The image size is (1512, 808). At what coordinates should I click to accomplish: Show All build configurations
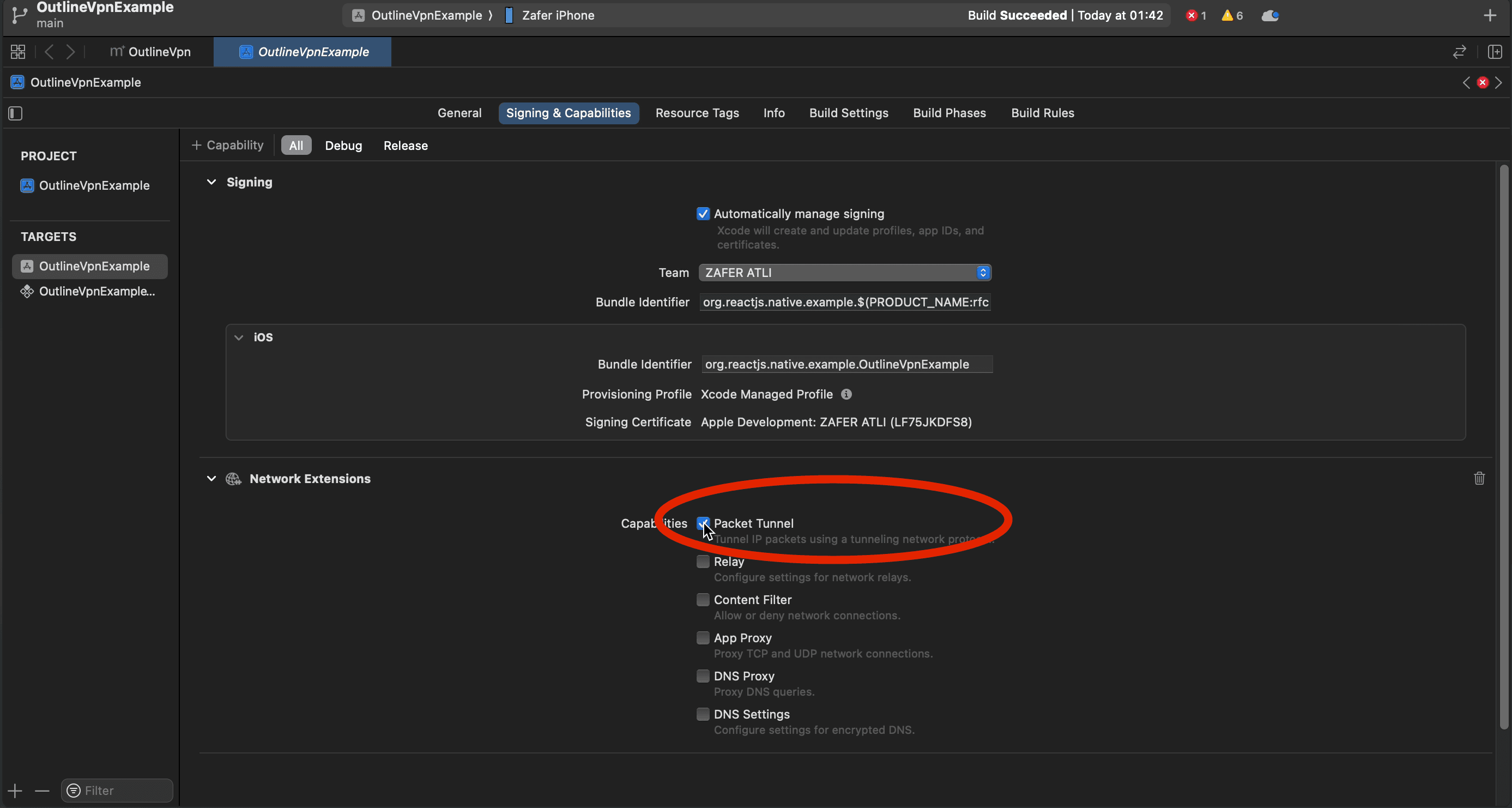coord(296,145)
